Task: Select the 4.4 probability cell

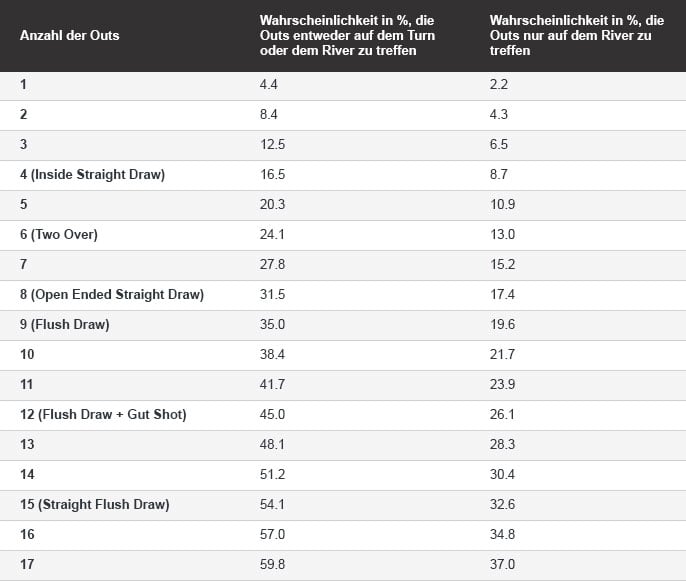Action: click(268, 85)
